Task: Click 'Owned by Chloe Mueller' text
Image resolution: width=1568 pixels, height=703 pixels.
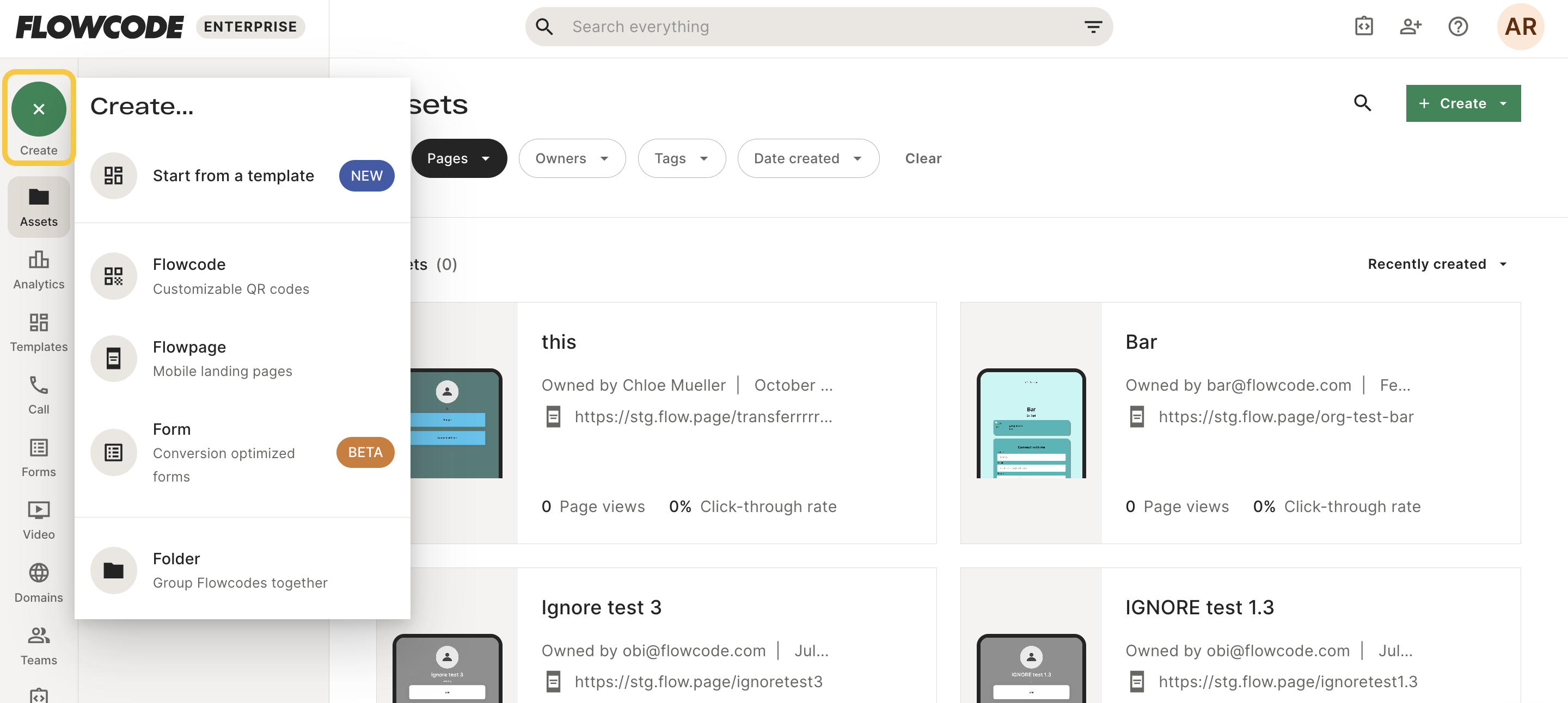Action: [633, 385]
